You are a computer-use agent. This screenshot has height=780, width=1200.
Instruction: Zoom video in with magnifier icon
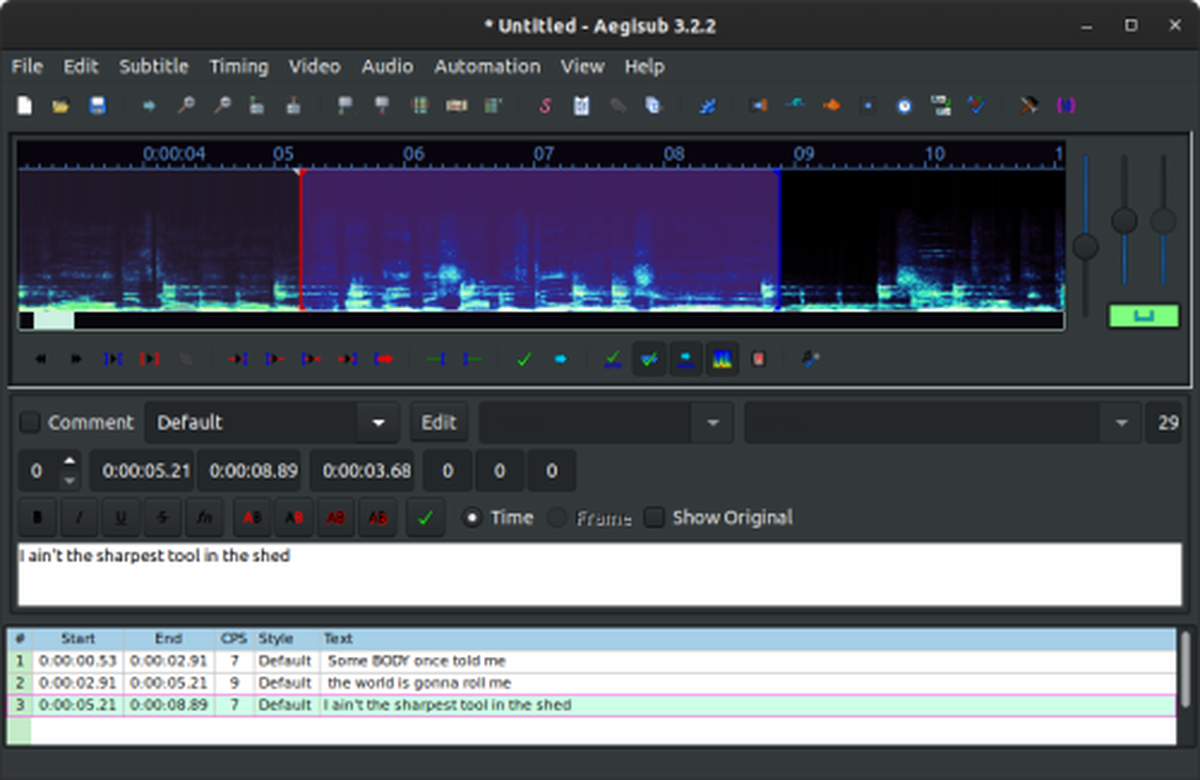185,105
